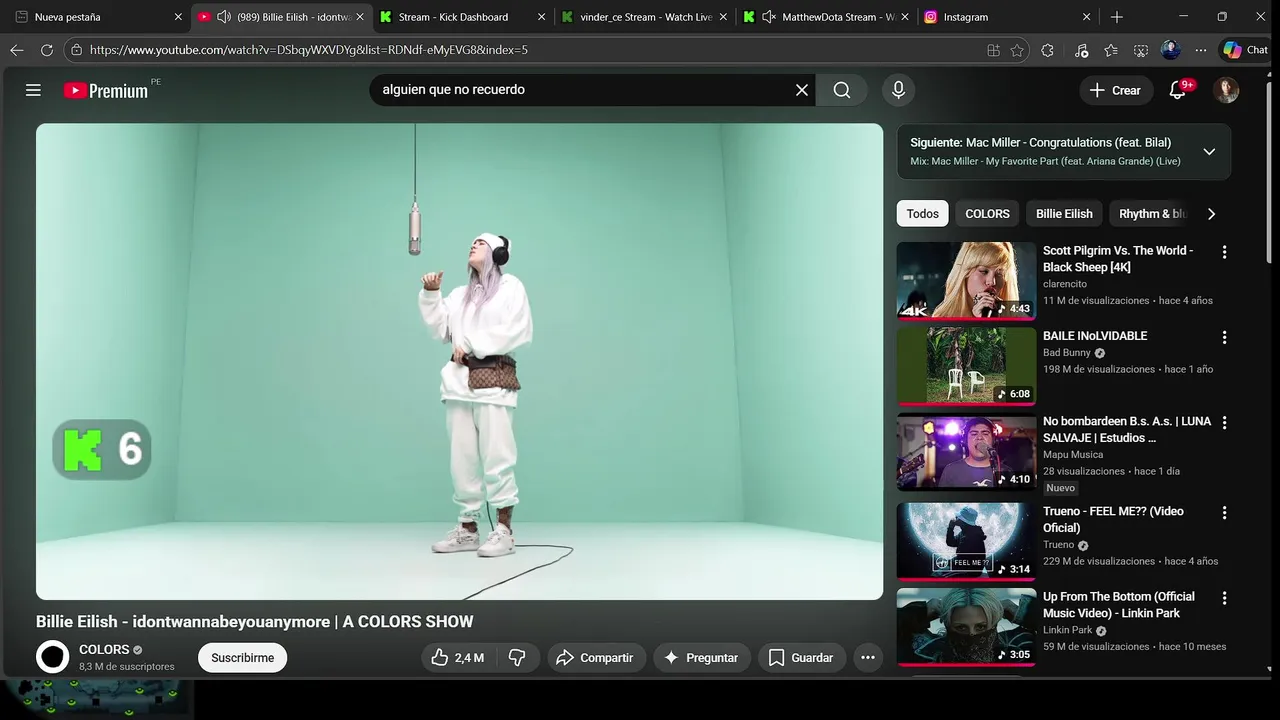Start screenshot capture tool
The image size is (1280, 720).
click(x=1141, y=50)
